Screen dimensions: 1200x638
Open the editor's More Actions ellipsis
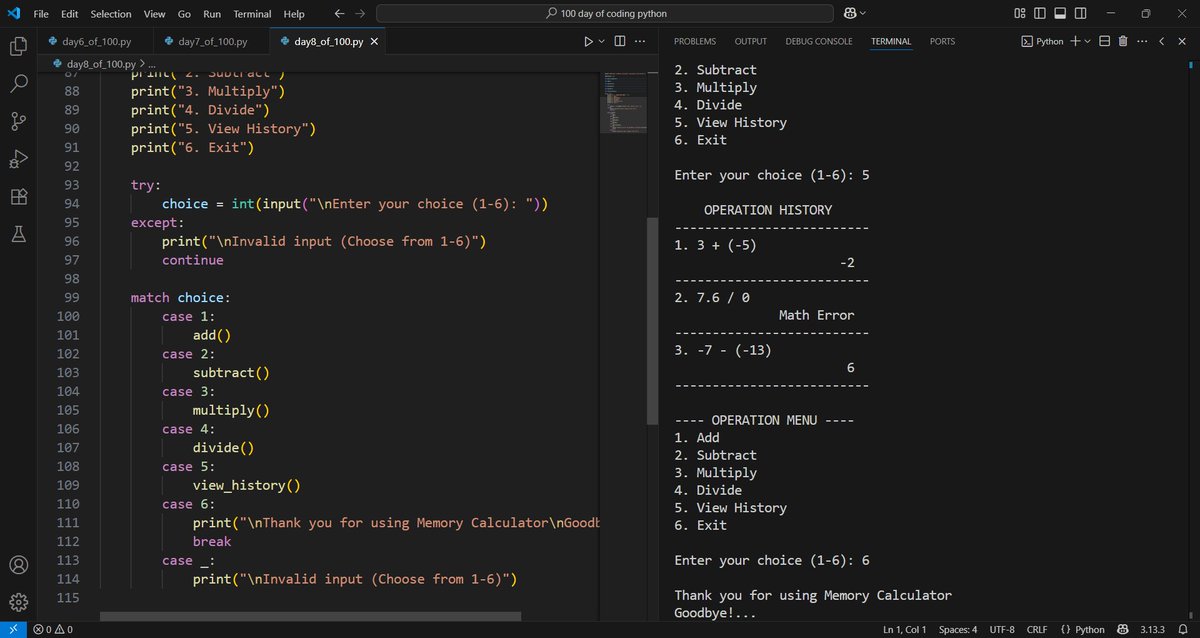tap(640, 41)
